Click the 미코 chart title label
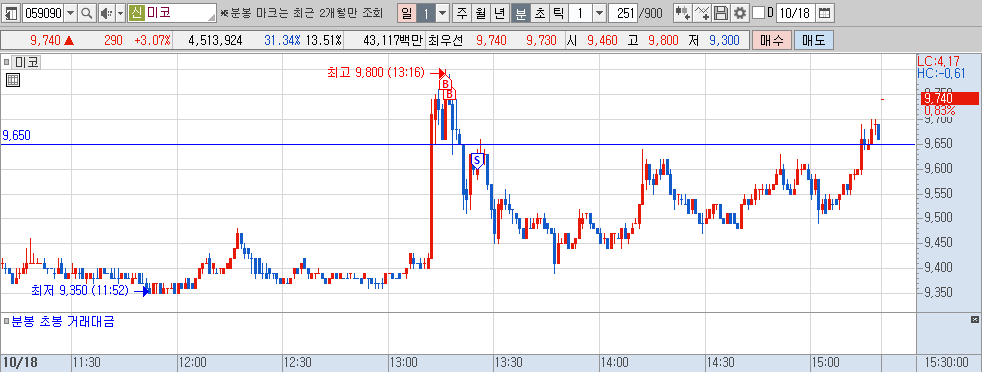Screen dimensions: 982x372 tap(26, 62)
